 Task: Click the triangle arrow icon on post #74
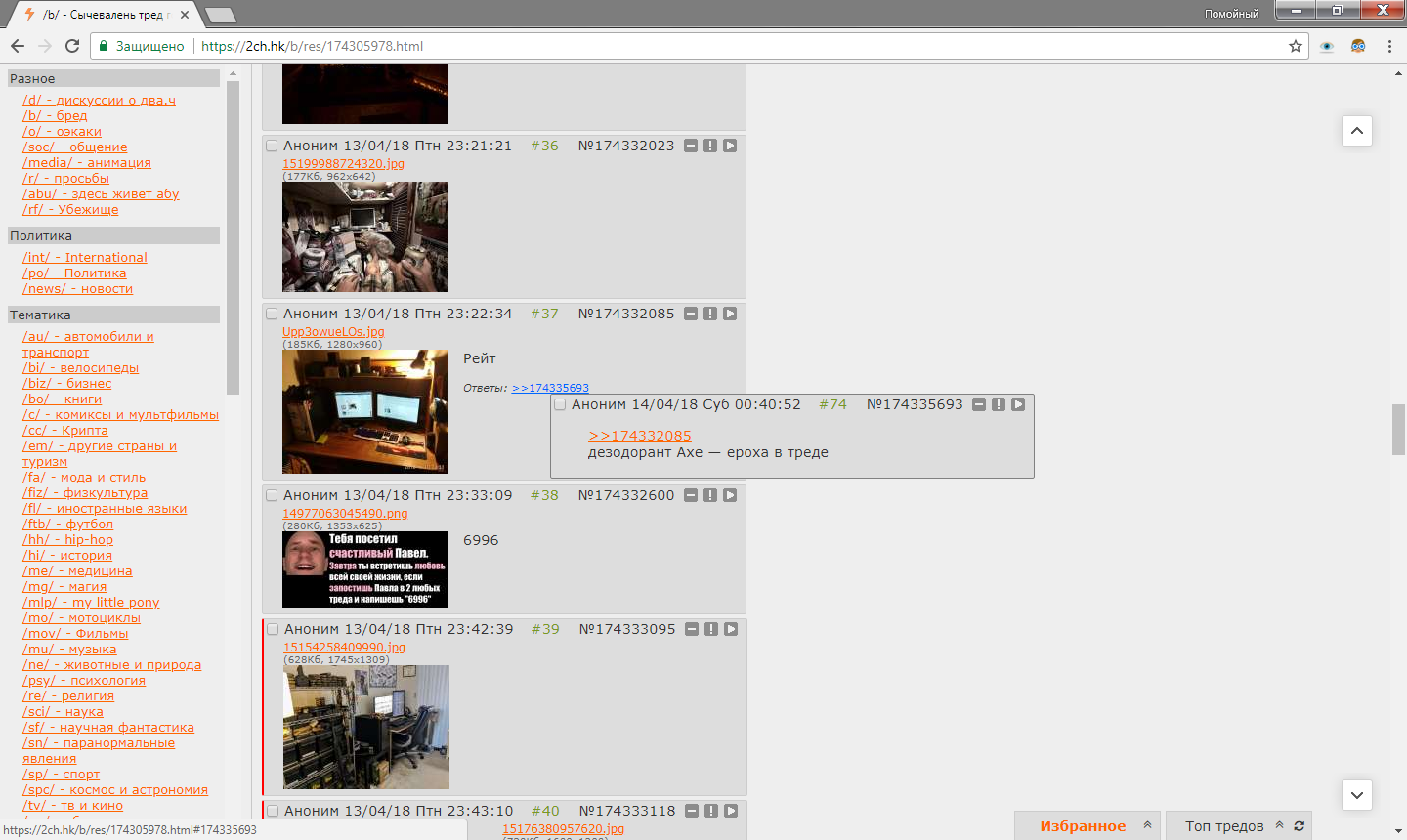(x=1018, y=404)
